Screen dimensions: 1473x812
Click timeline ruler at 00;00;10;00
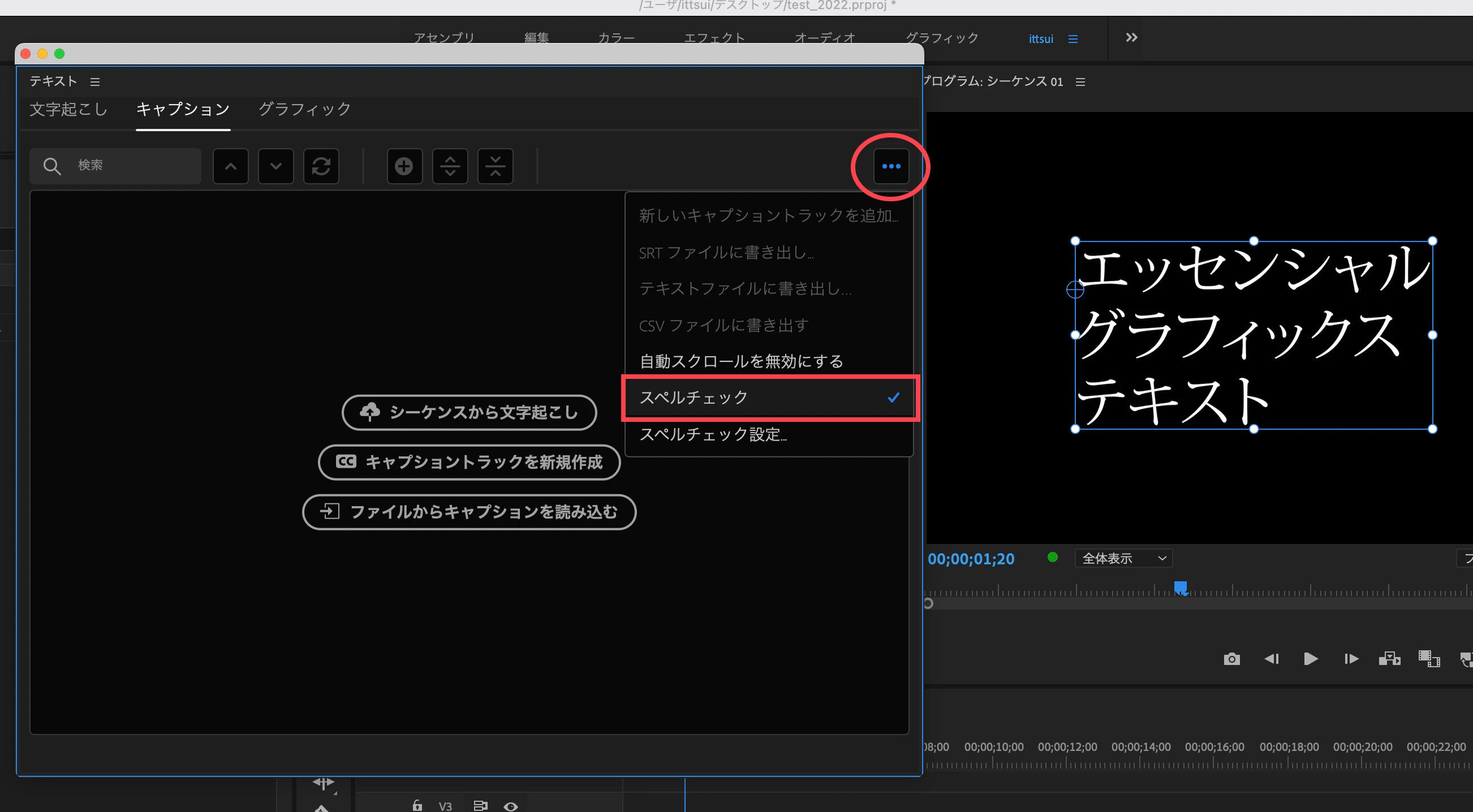coord(994,748)
